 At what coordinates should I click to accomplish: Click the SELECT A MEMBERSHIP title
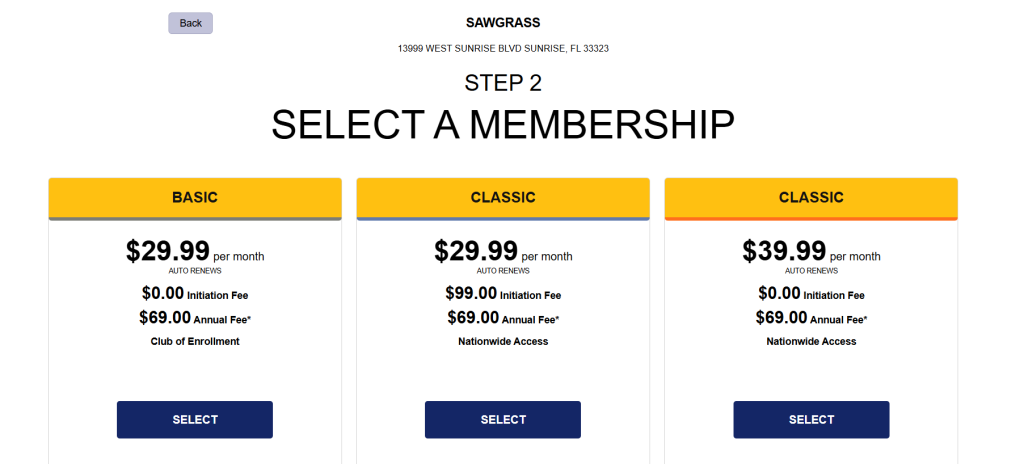[x=503, y=125]
